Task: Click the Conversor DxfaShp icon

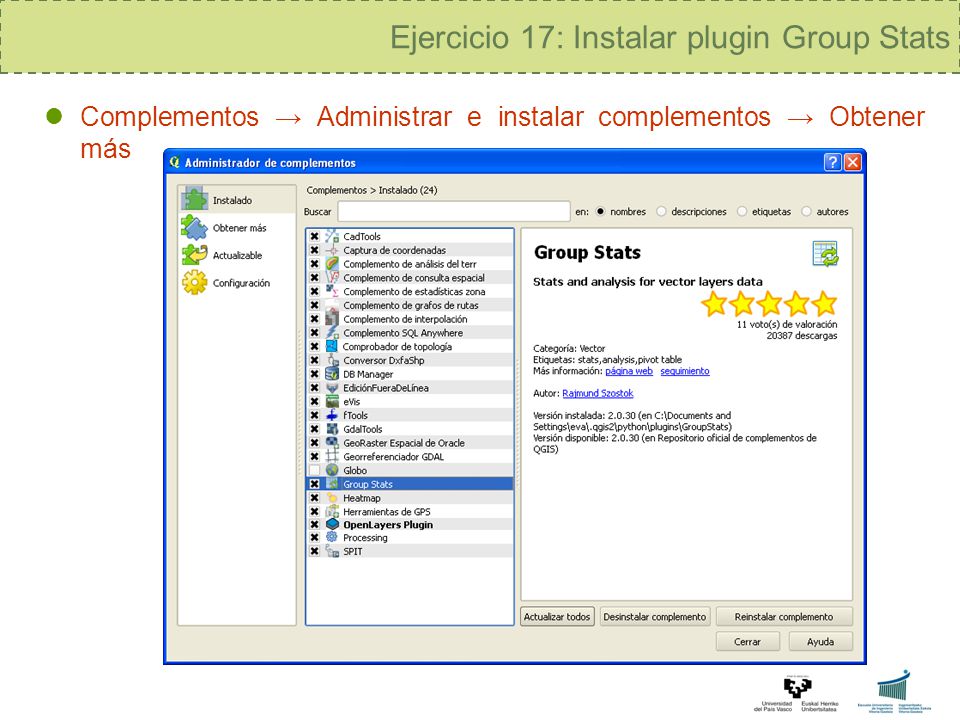Action: coord(332,361)
